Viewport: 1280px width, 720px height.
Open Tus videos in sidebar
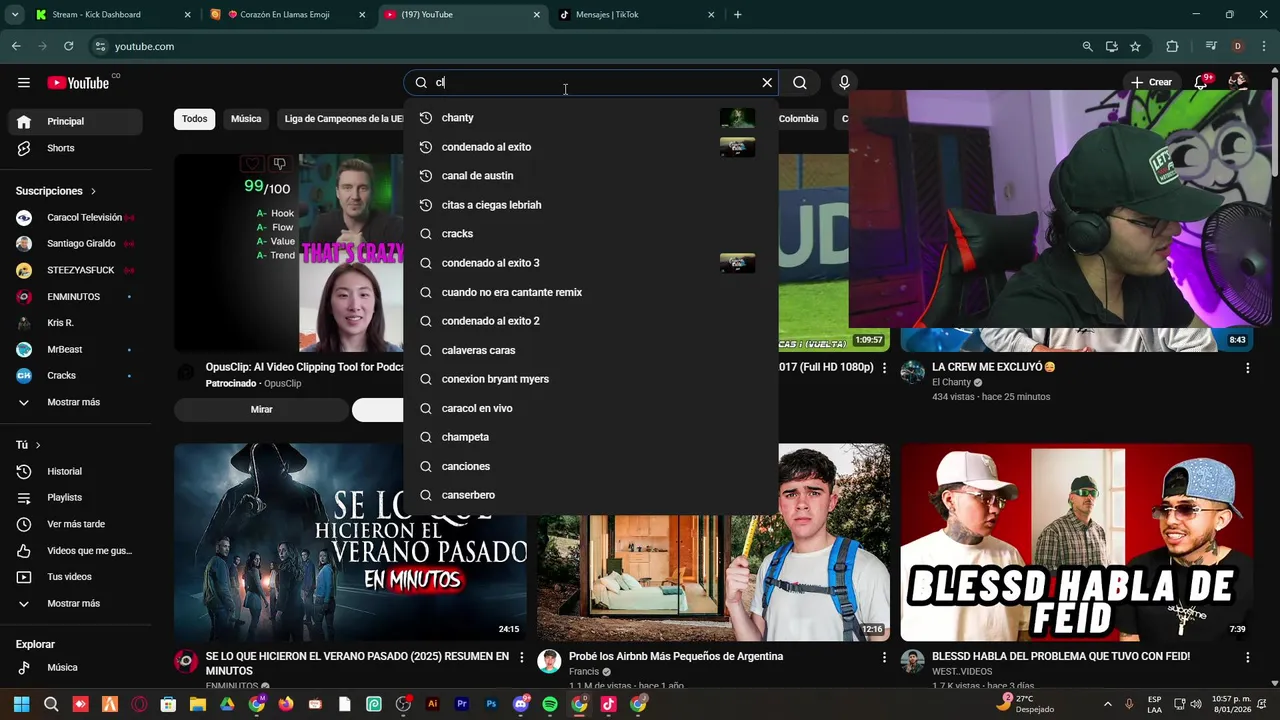[77, 577]
